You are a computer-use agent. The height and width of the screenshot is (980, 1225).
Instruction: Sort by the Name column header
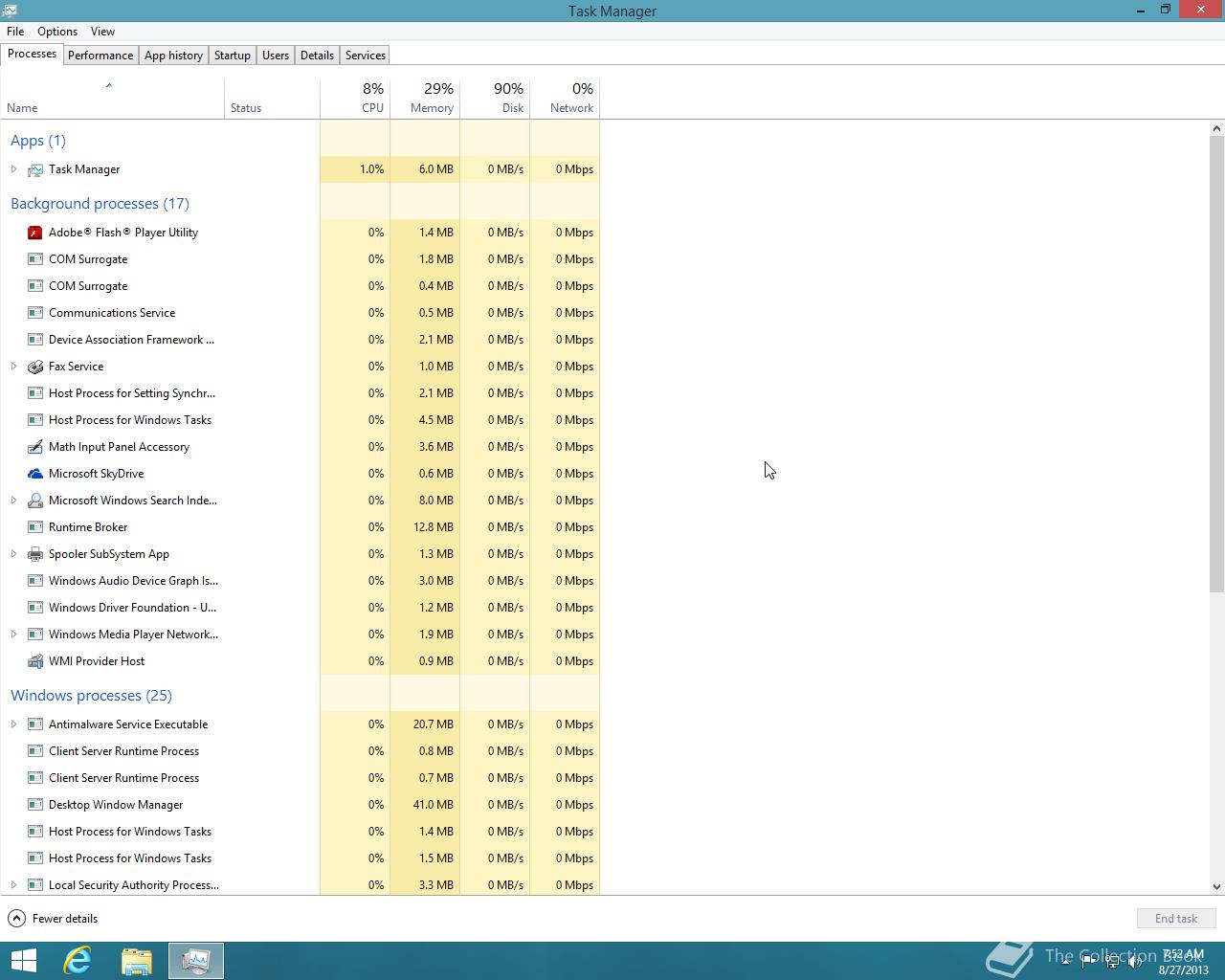pos(112,99)
